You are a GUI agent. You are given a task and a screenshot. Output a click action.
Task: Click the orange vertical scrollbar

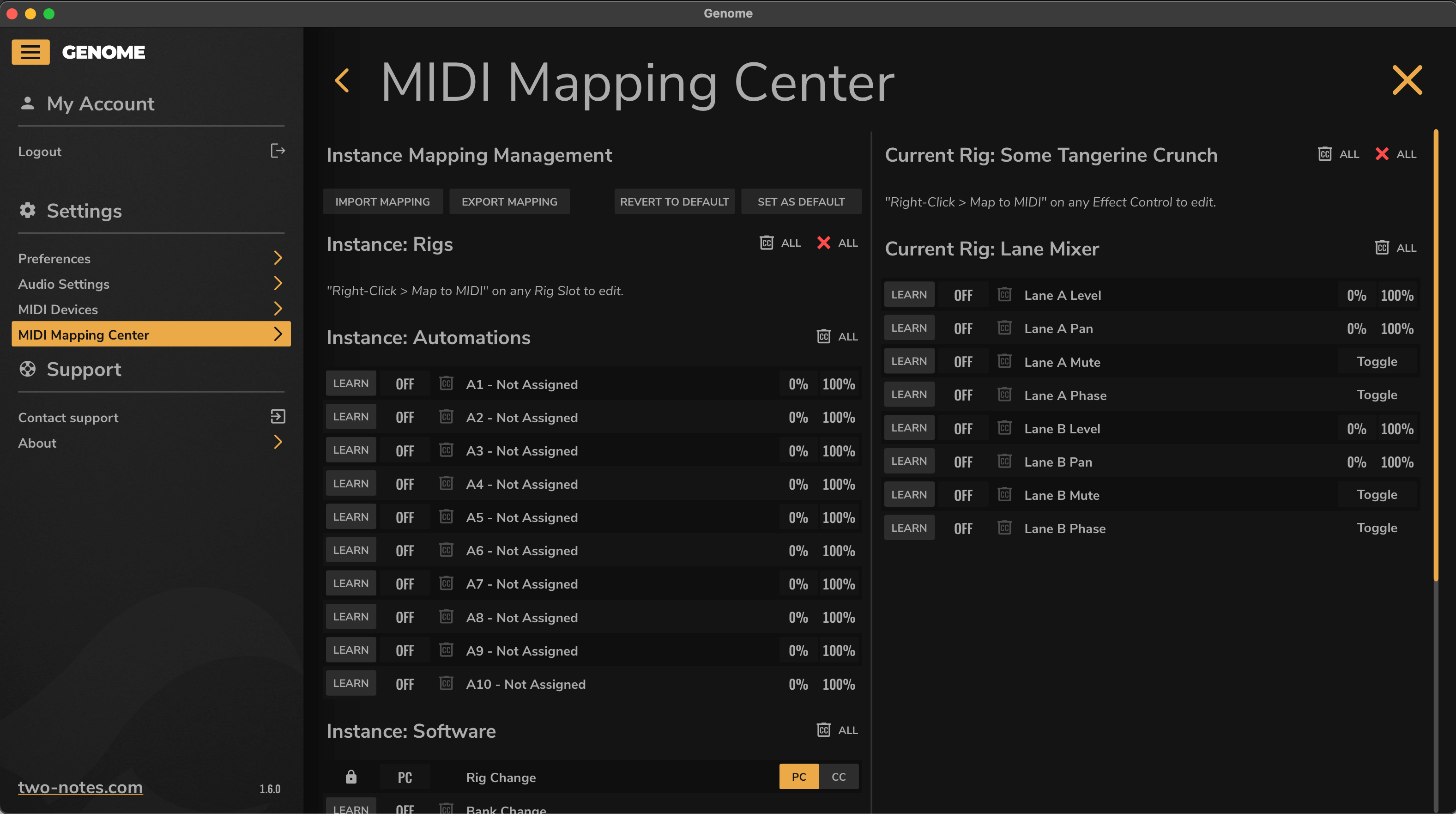click(x=1436, y=355)
